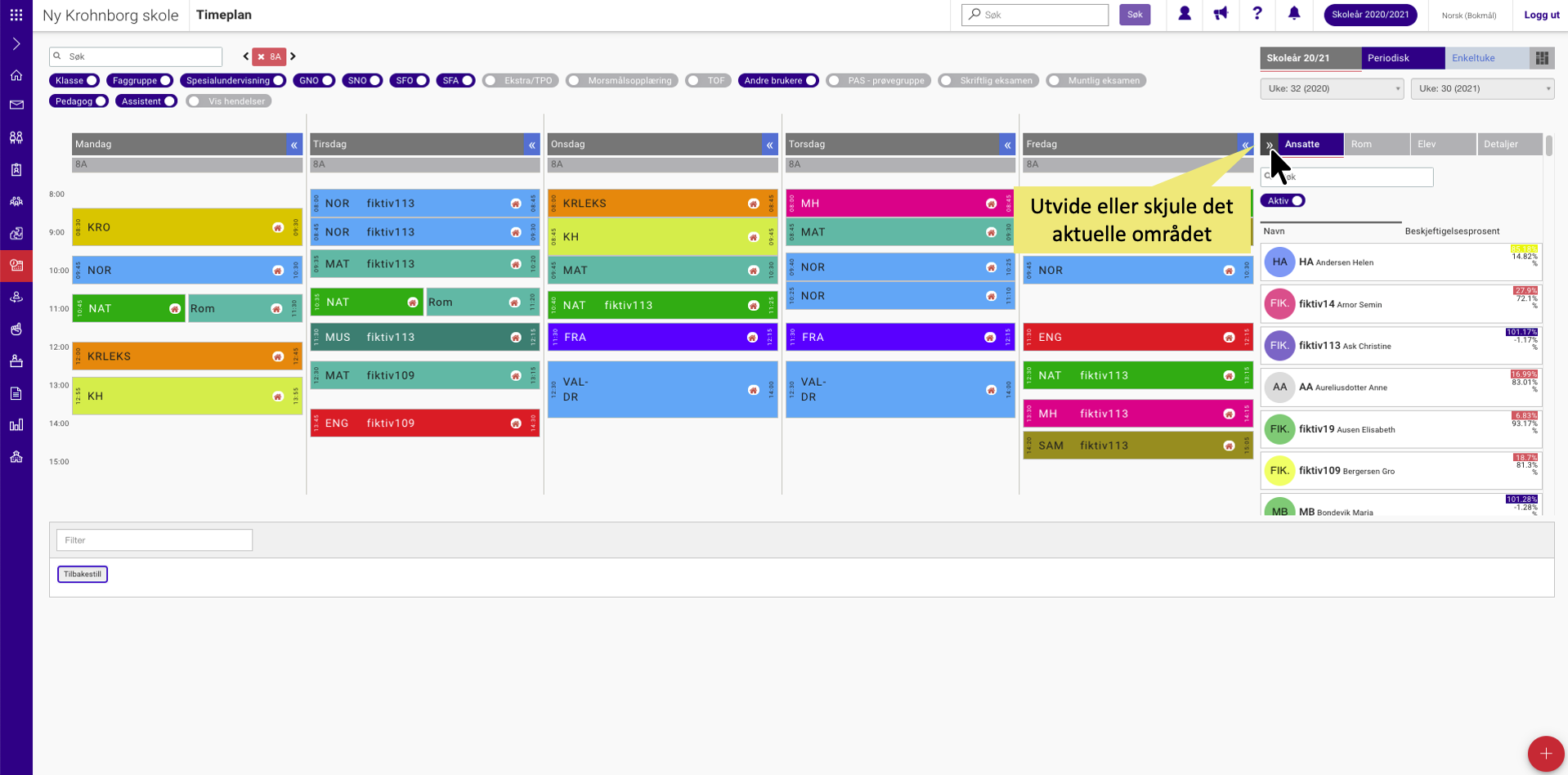Screen dimensions: 1568x775
Task: Click HA avatar for Andersen Helen
Action: tap(1279, 262)
